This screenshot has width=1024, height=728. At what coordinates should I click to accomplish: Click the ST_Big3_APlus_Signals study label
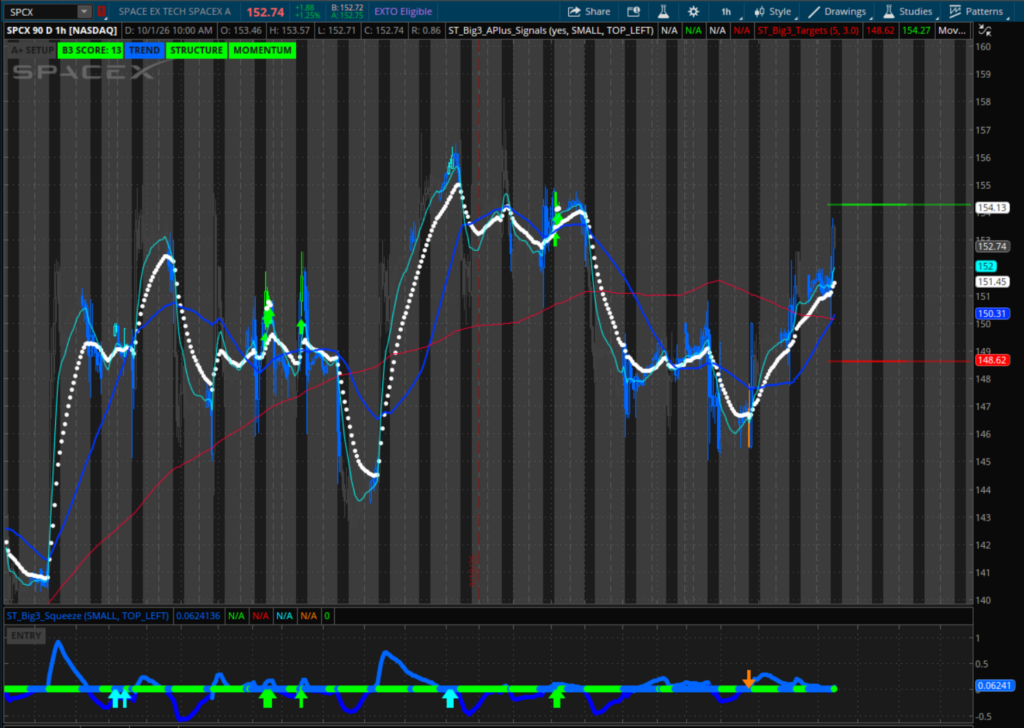coord(551,30)
